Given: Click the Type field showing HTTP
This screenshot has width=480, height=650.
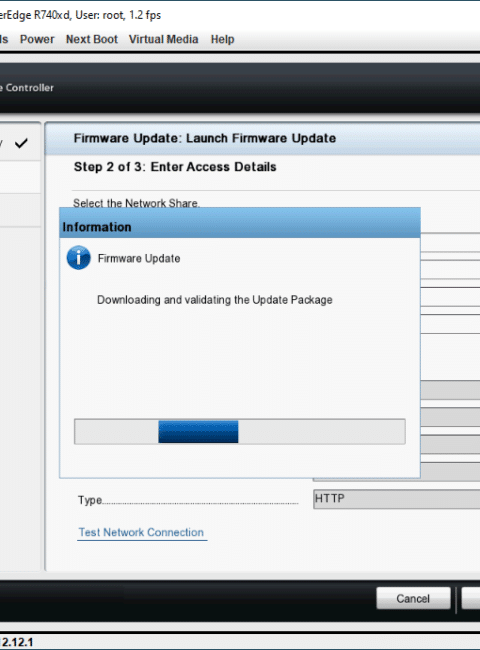Looking at the screenshot, I should pyautogui.click(x=396, y=499).
